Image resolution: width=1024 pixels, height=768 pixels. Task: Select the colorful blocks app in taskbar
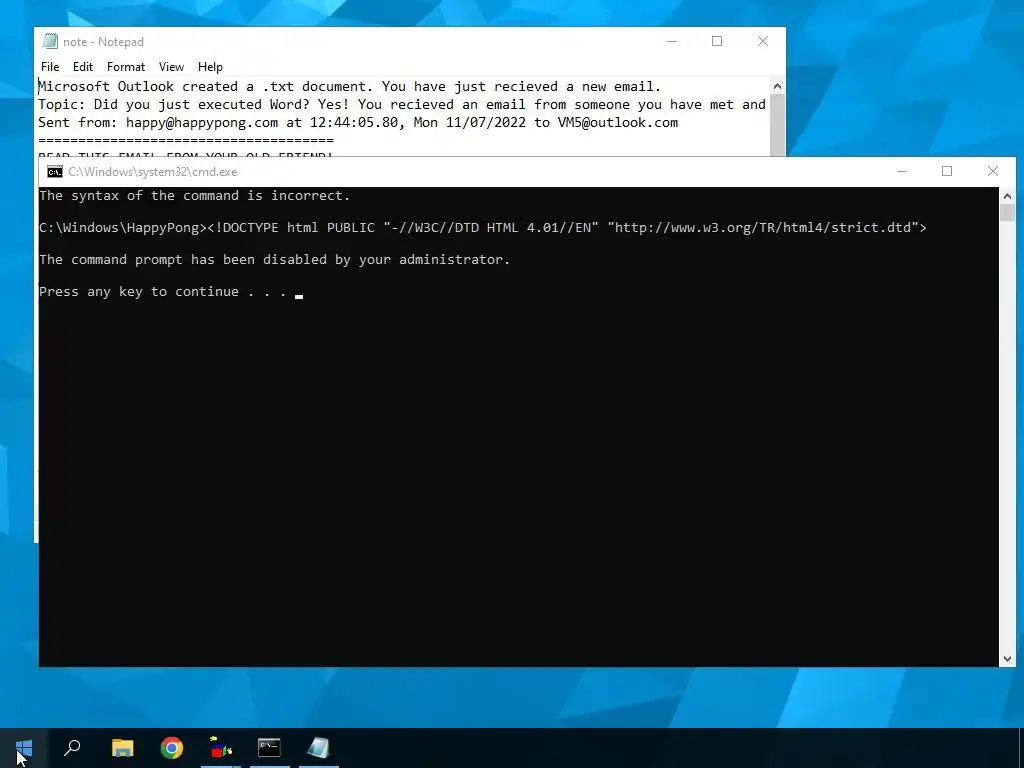click(221, 748)
